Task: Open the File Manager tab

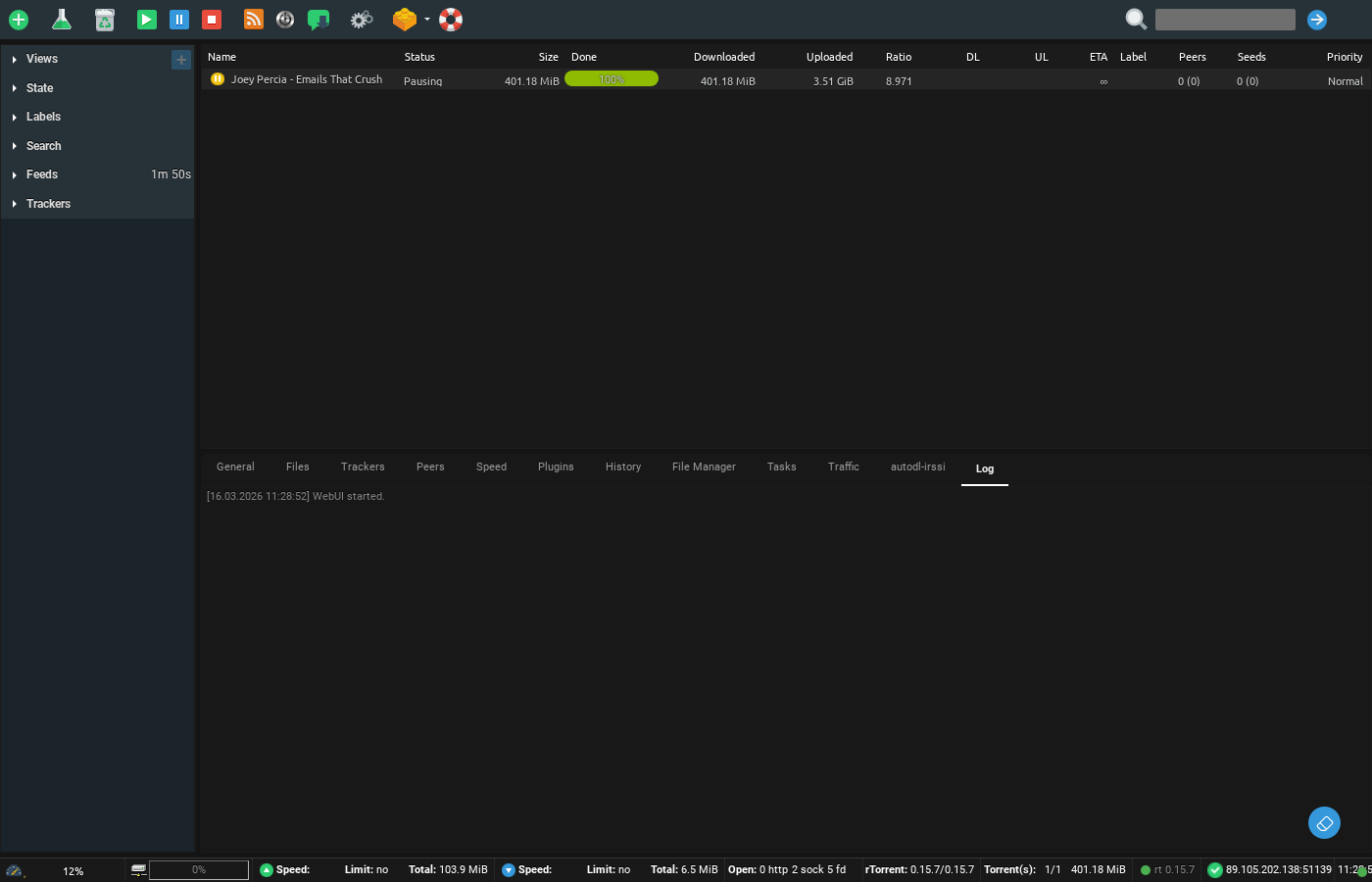Action: (704, 466)
